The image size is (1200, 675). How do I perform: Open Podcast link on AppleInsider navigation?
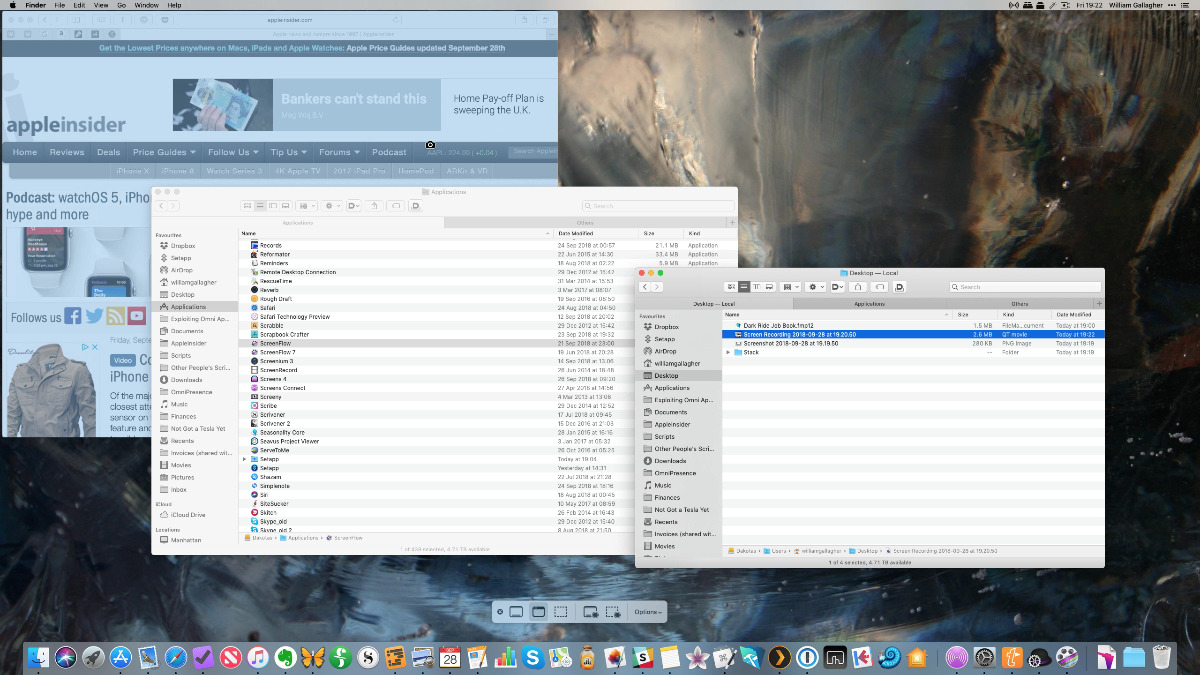389,152
